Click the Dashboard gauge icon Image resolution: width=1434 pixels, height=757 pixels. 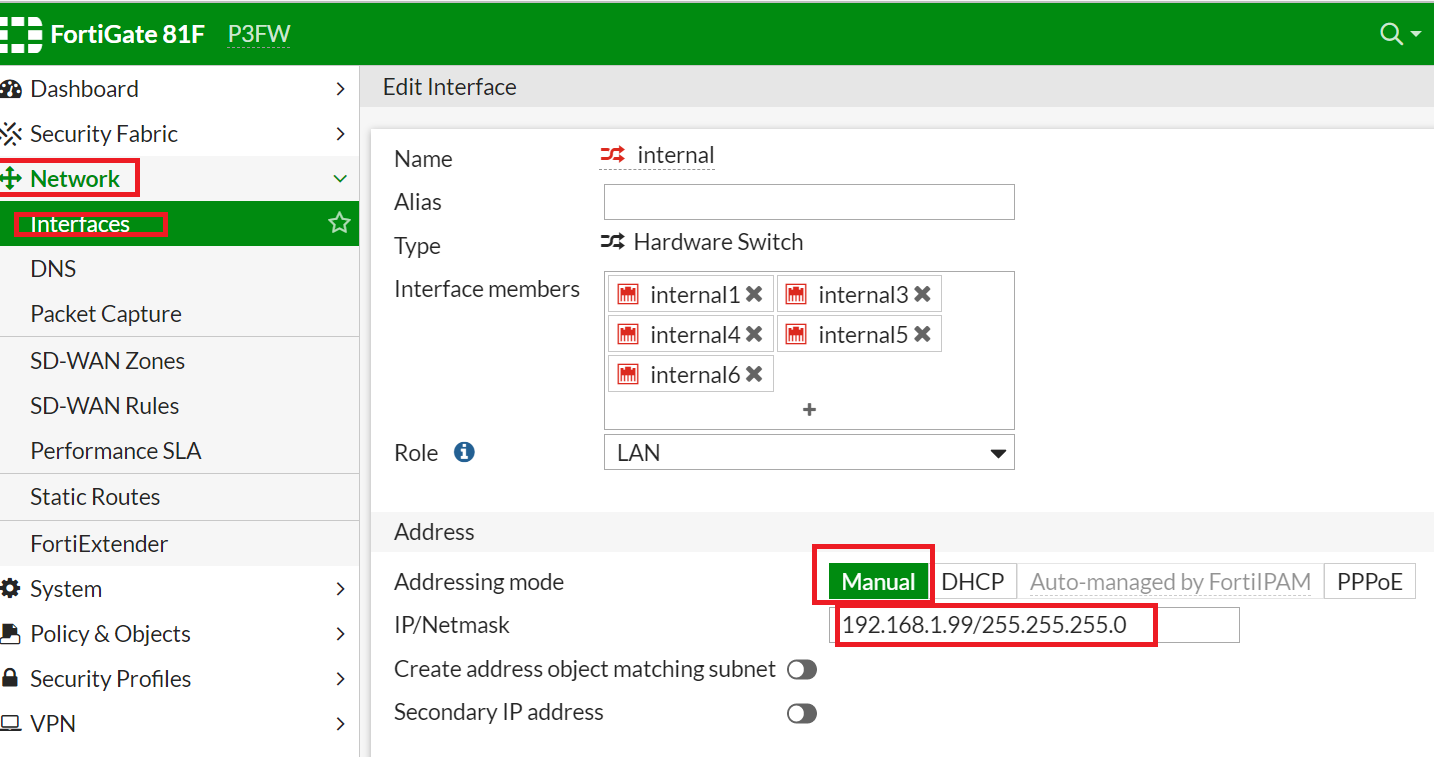coord(10,89)
